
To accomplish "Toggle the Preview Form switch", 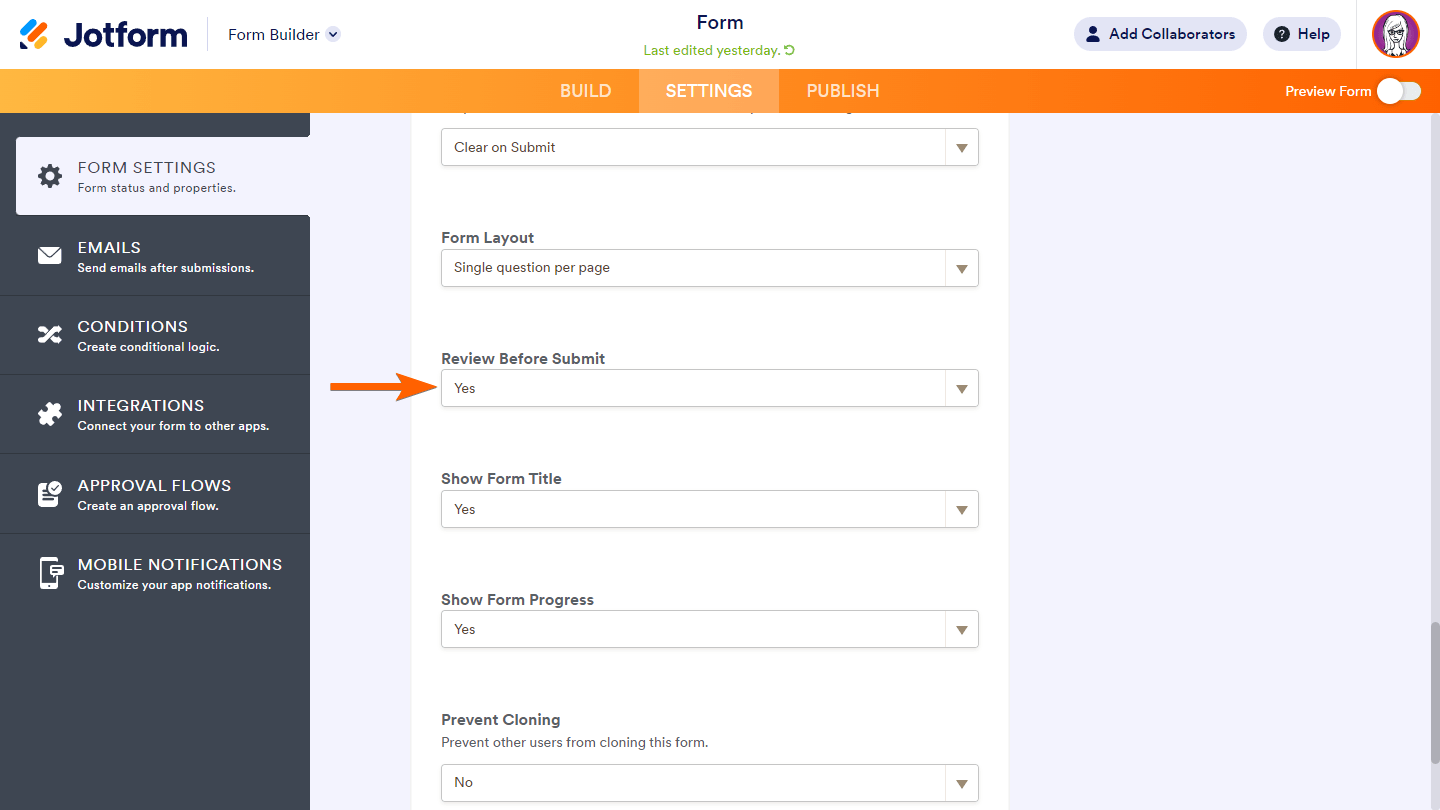I will click(1398, 91).
